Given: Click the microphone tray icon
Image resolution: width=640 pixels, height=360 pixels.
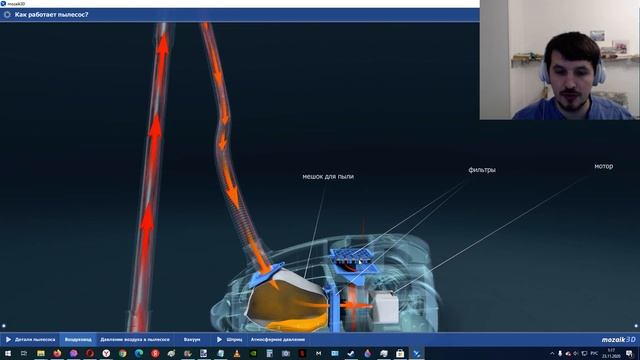Looking at the screenshot, I should [560, 353].
